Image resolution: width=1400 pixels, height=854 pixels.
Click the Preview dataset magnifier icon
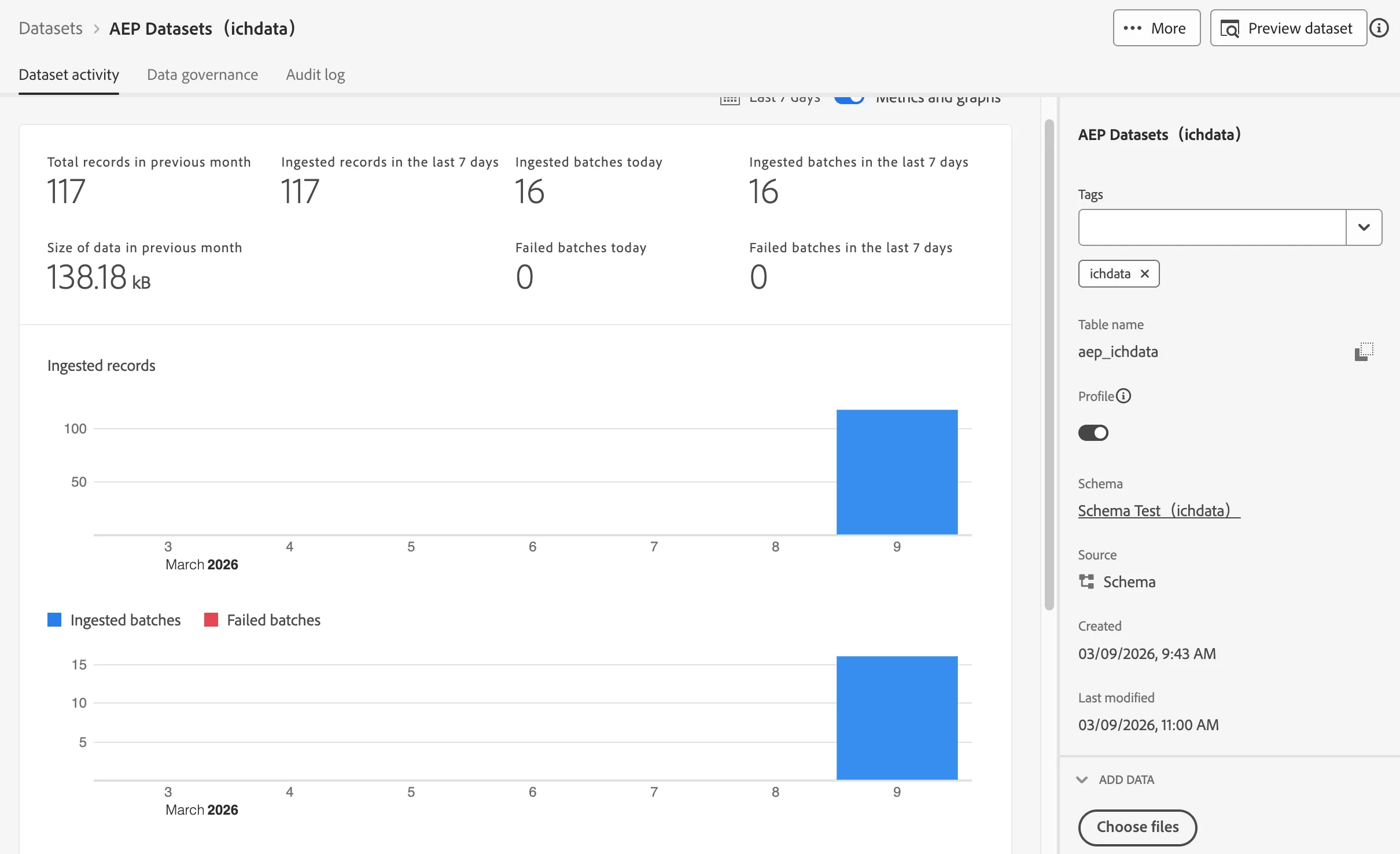tap(1229, 28)
